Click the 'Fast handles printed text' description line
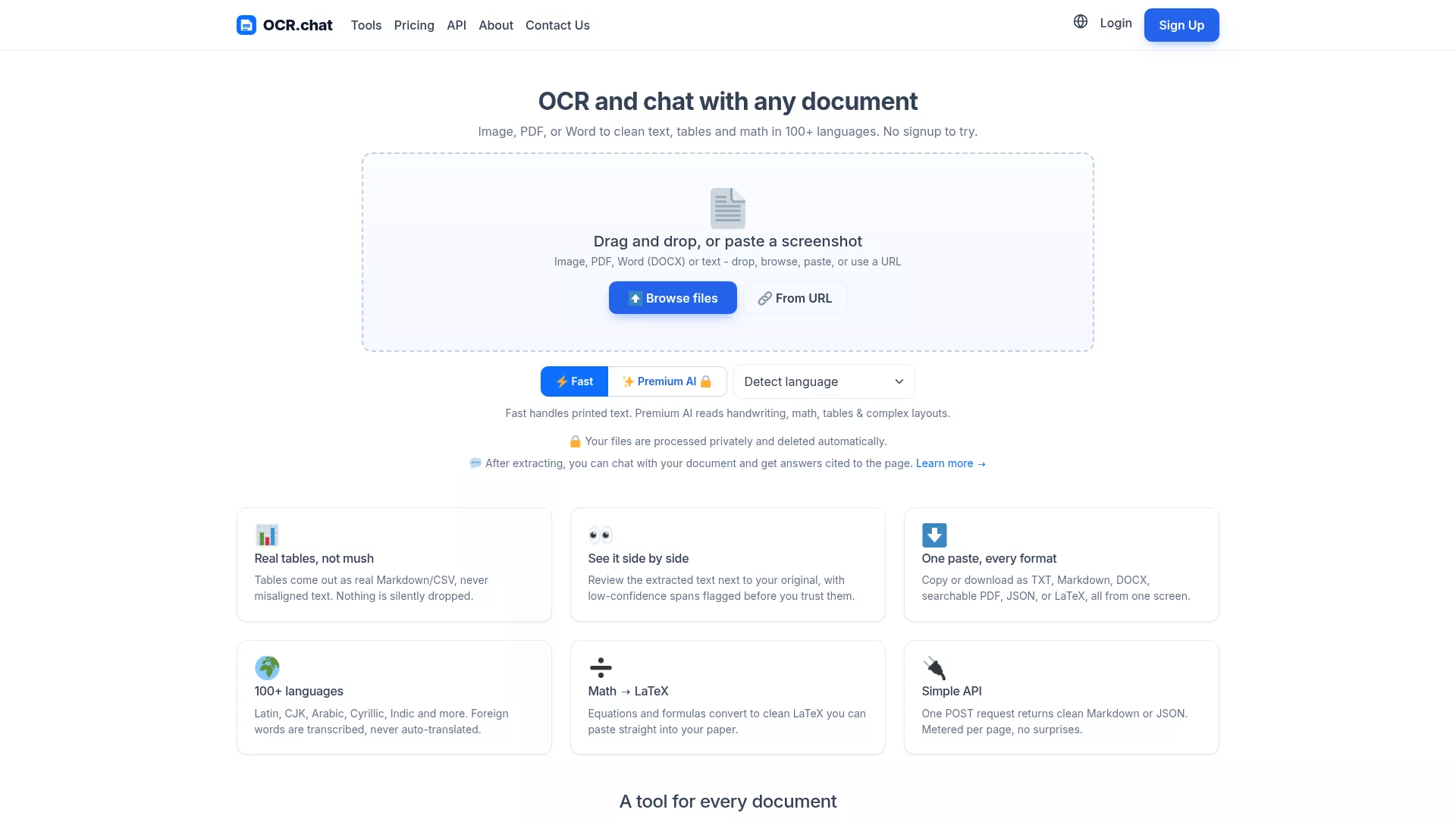1456x819 pixels. point(728,413)
